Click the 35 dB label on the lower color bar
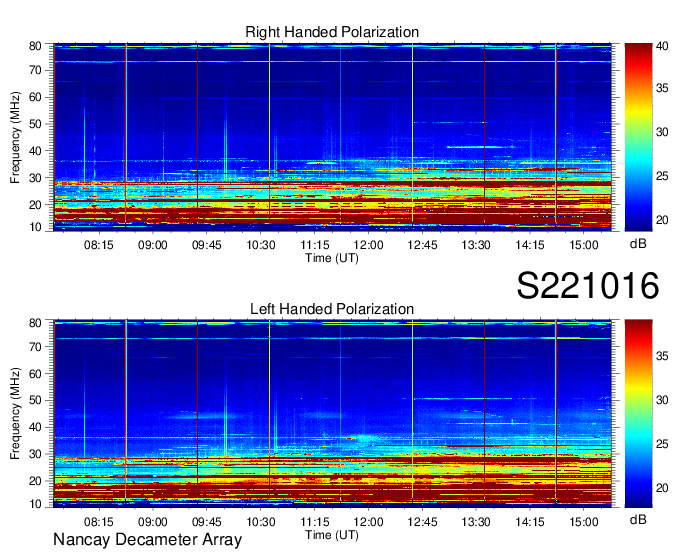 click(662, 356)
